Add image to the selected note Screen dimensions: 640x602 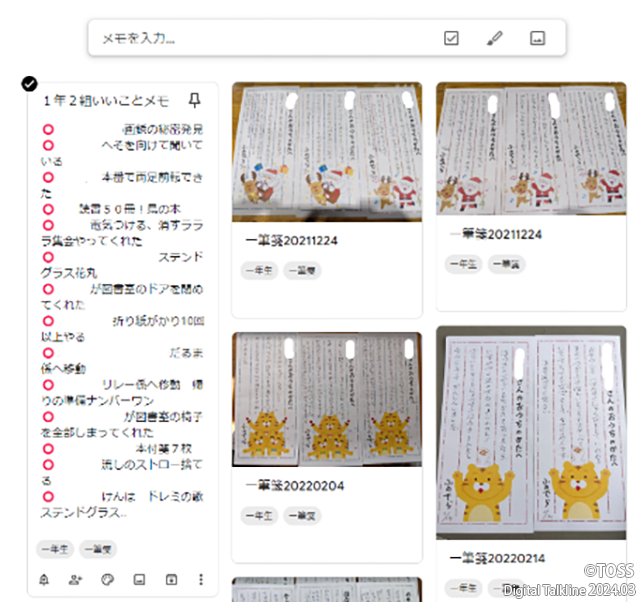point(139,579)
